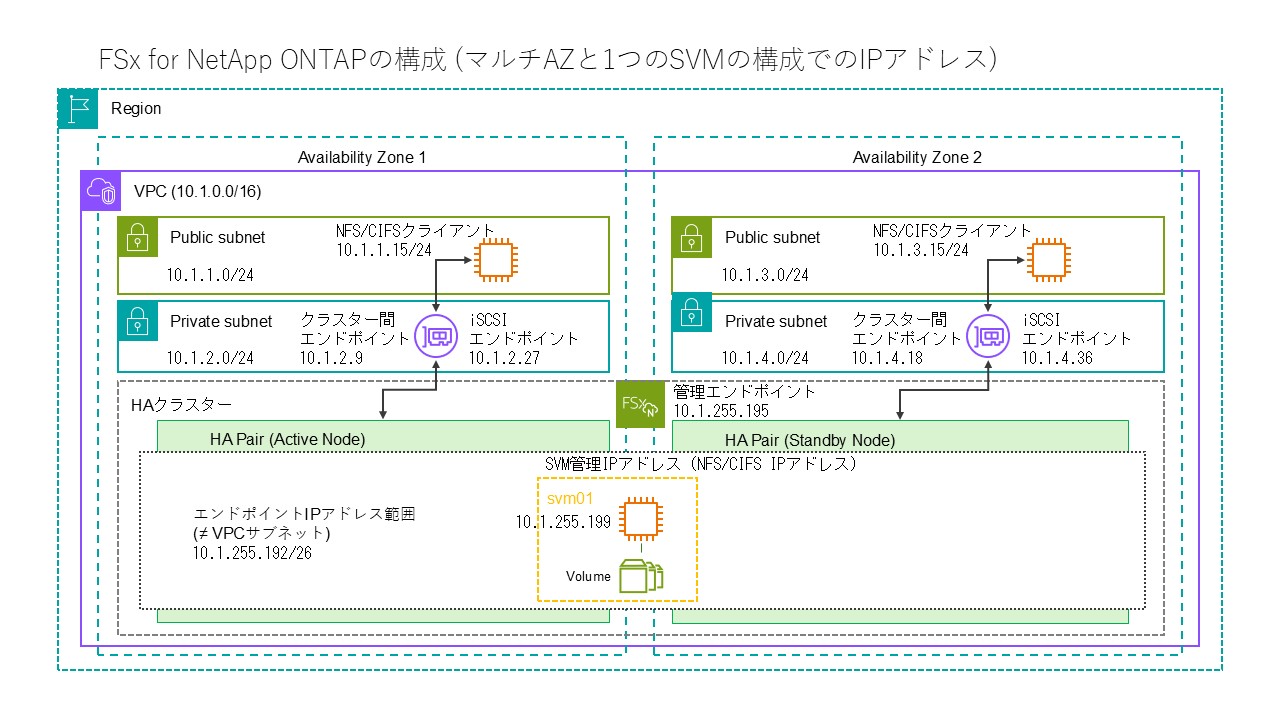Select the client address "10.1.1.15/24"
Screen dimensions: 1280x720
385,249
